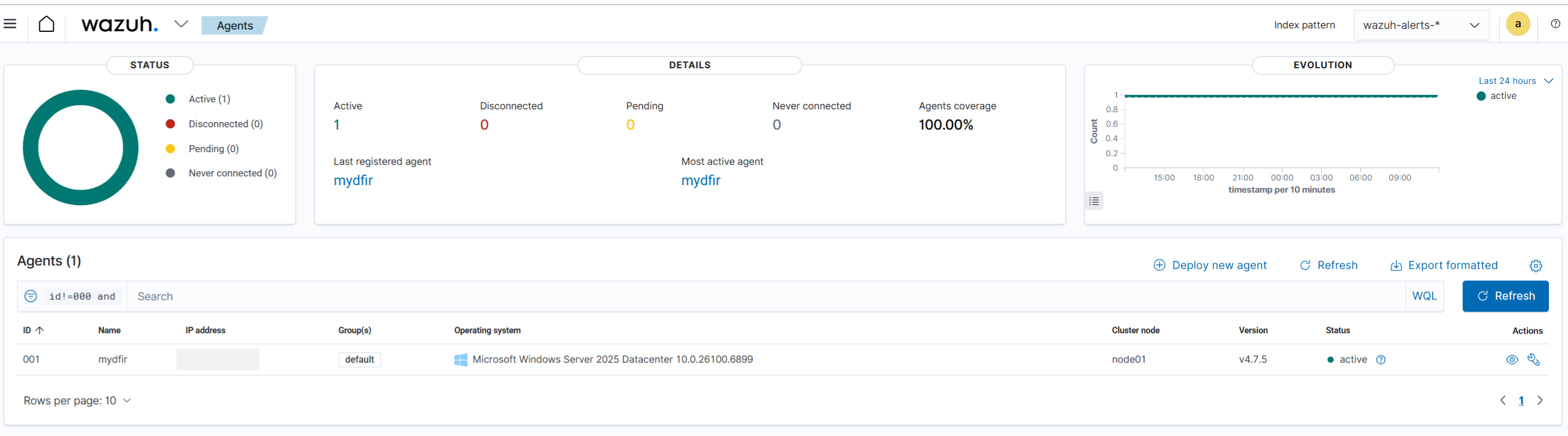
Task: Click the green status donut chart
Action: (80, 148)
